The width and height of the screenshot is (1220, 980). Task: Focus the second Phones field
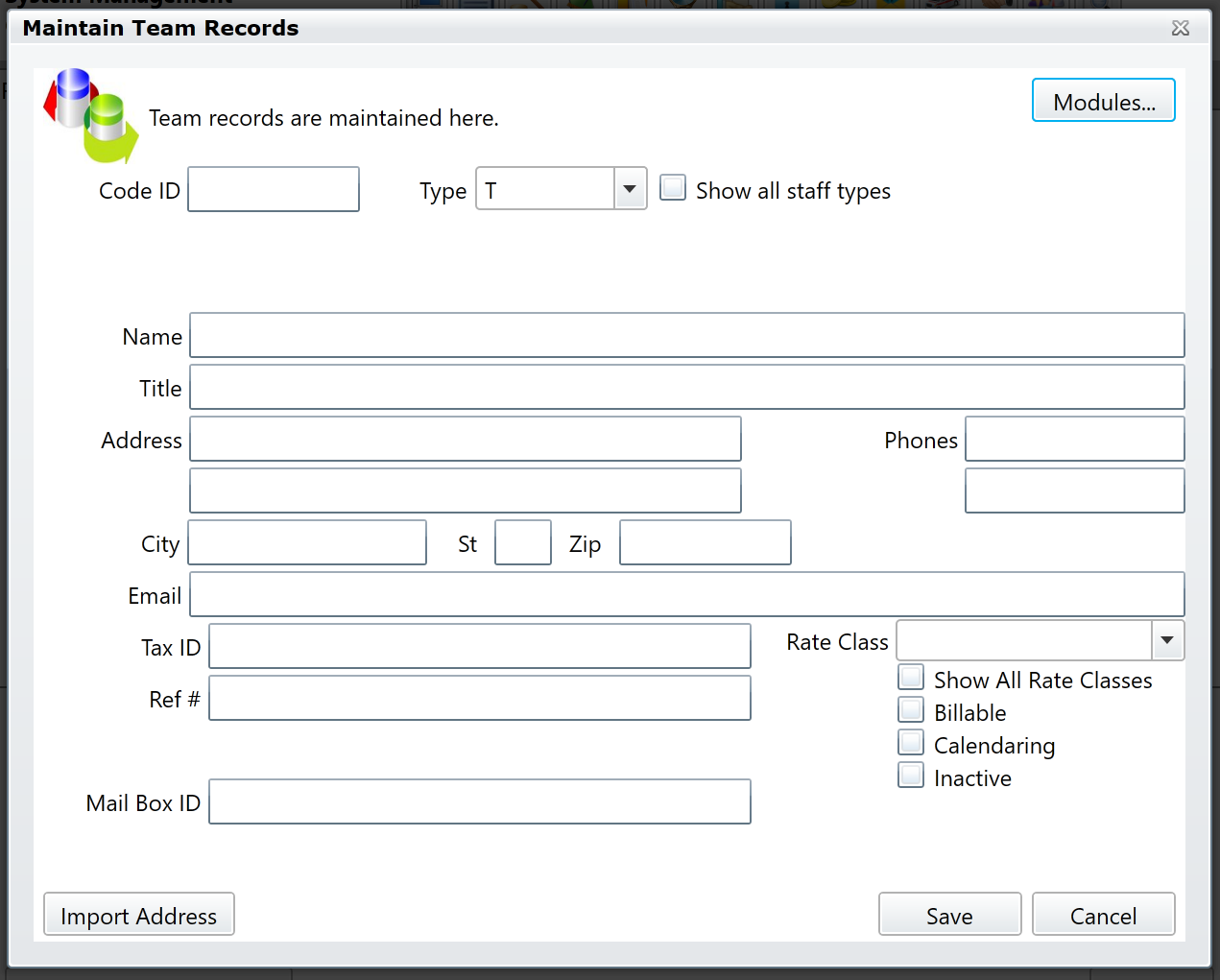coord(1075,490)
